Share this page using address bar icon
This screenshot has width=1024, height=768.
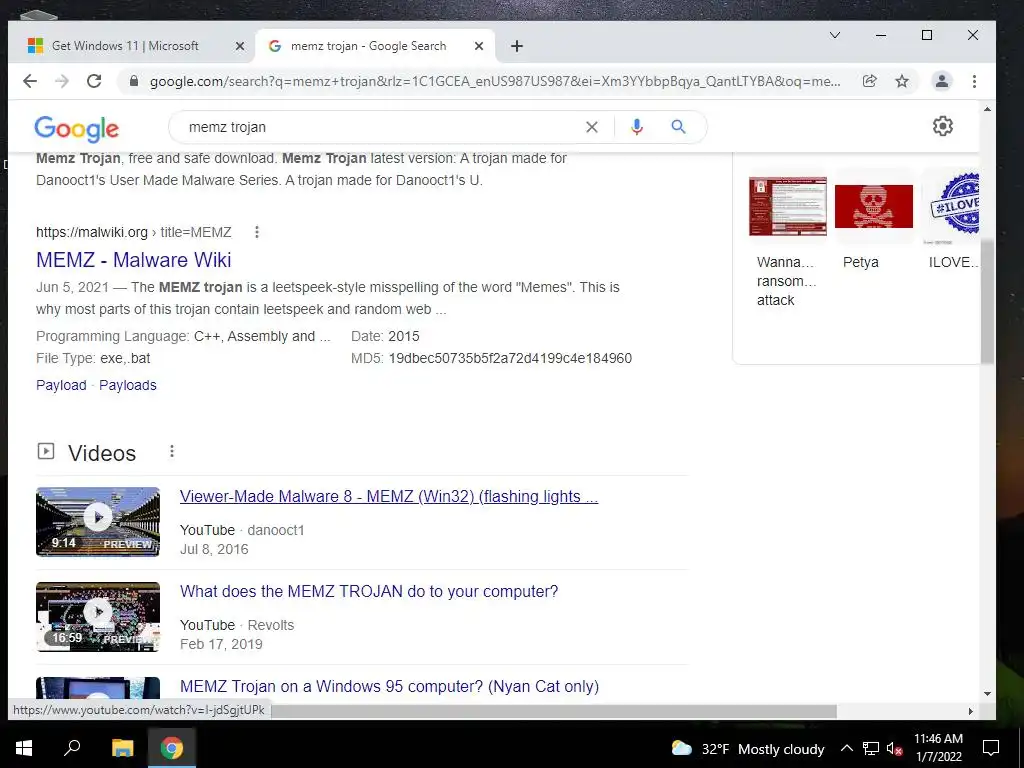click(x=869, y=81)
